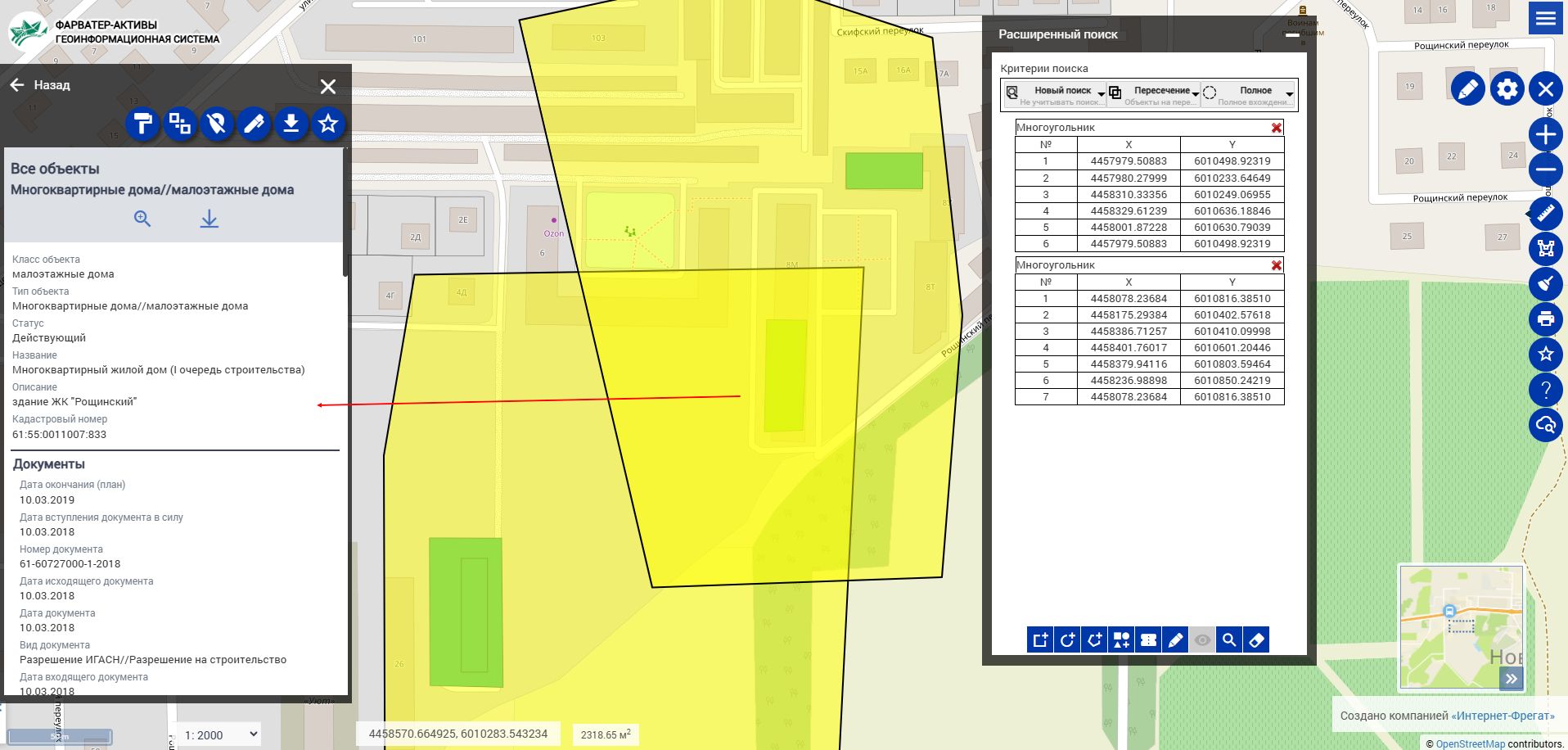Delete the first Многоугольник with red X
Viewport: 1568px width, 750px height.
[x=1276, y=128]
